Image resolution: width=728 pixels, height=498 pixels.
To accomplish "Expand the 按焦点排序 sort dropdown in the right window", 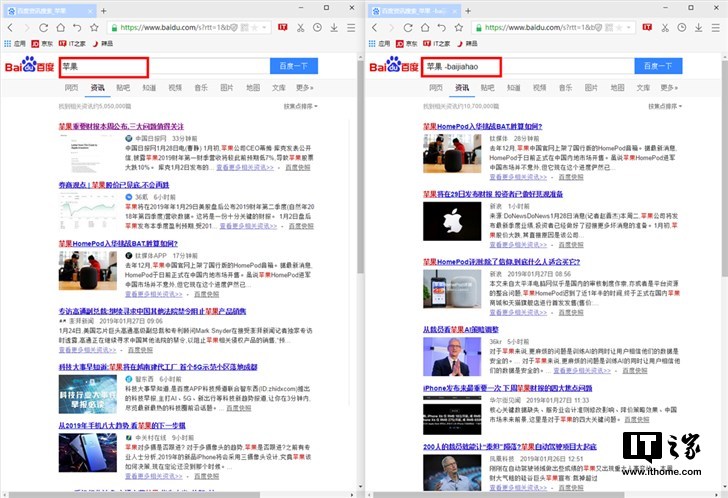I will click(662, 105).
